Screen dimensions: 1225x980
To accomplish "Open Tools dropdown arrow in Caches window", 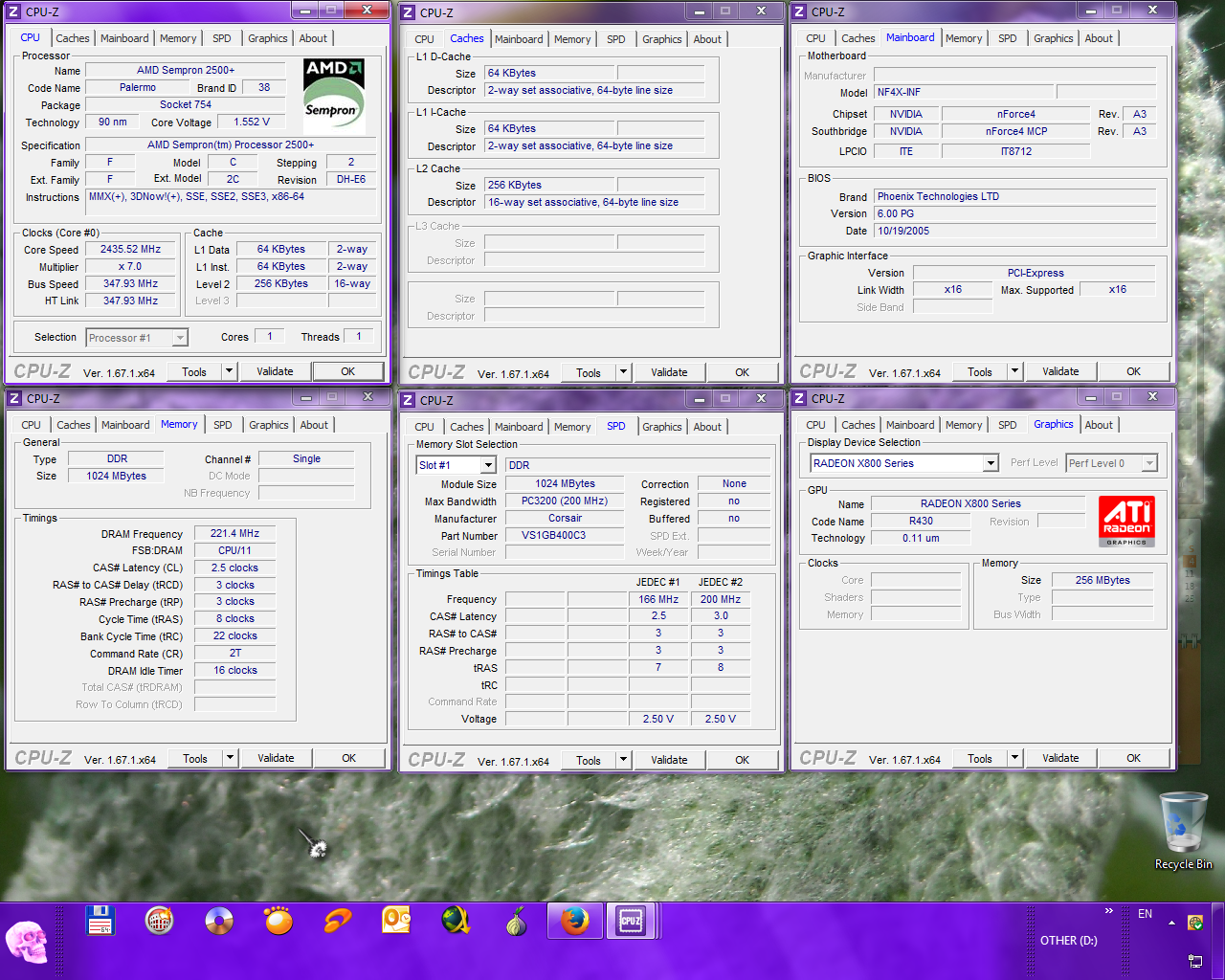I will click(x=623, y=372).
